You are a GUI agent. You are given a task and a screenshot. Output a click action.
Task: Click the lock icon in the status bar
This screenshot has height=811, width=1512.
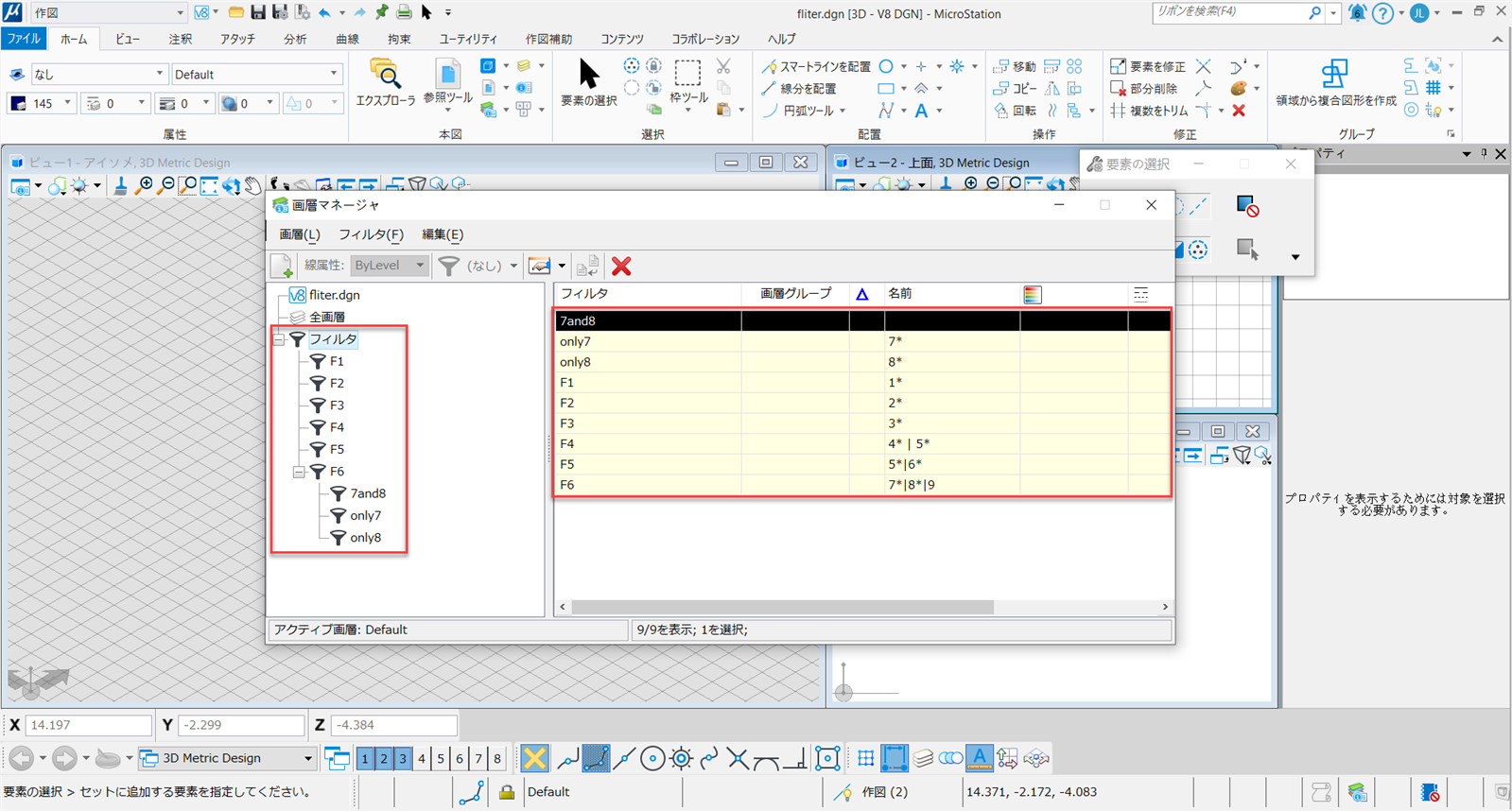coord(507,792)
